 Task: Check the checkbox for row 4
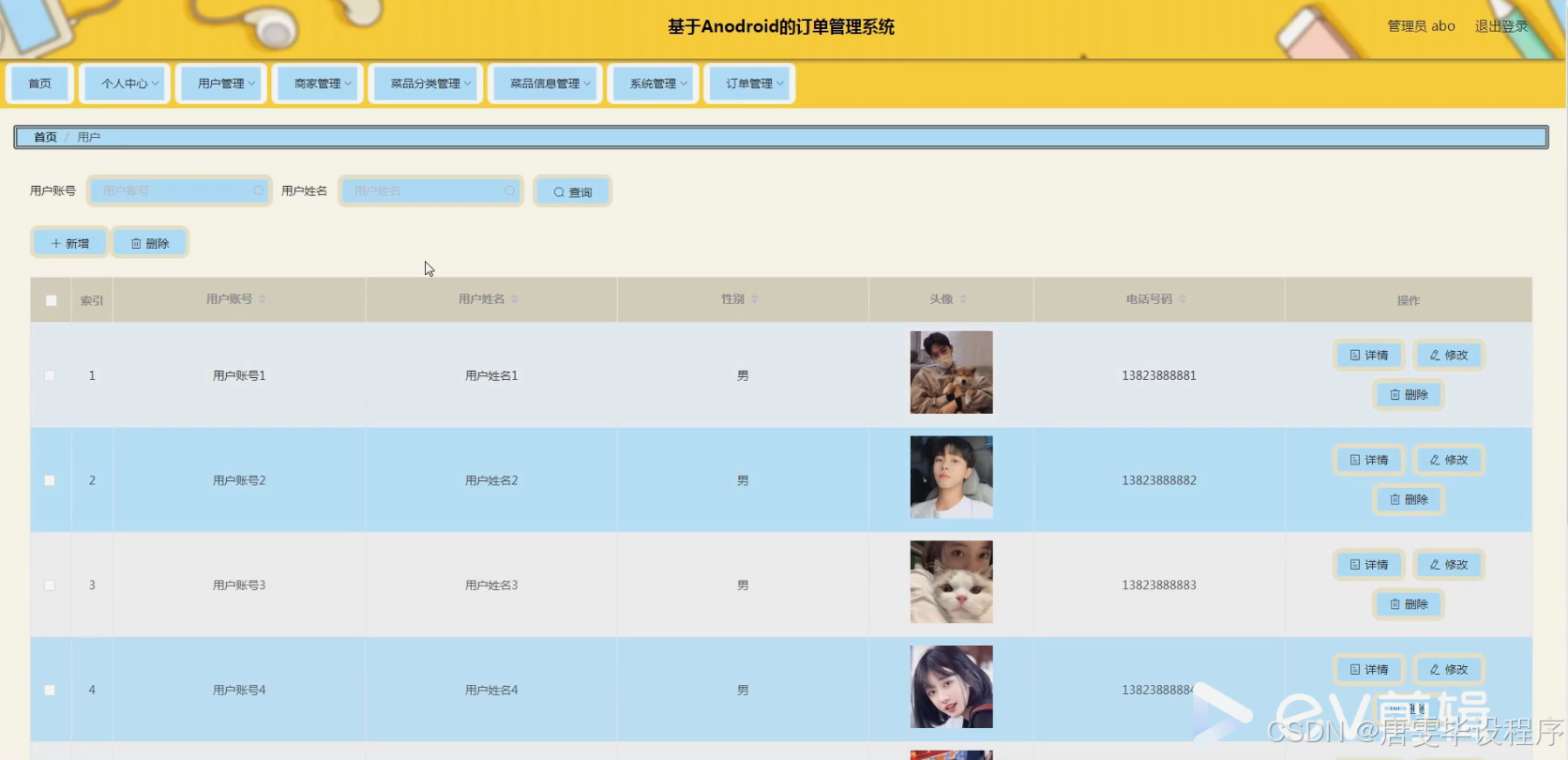click(50, 690)
